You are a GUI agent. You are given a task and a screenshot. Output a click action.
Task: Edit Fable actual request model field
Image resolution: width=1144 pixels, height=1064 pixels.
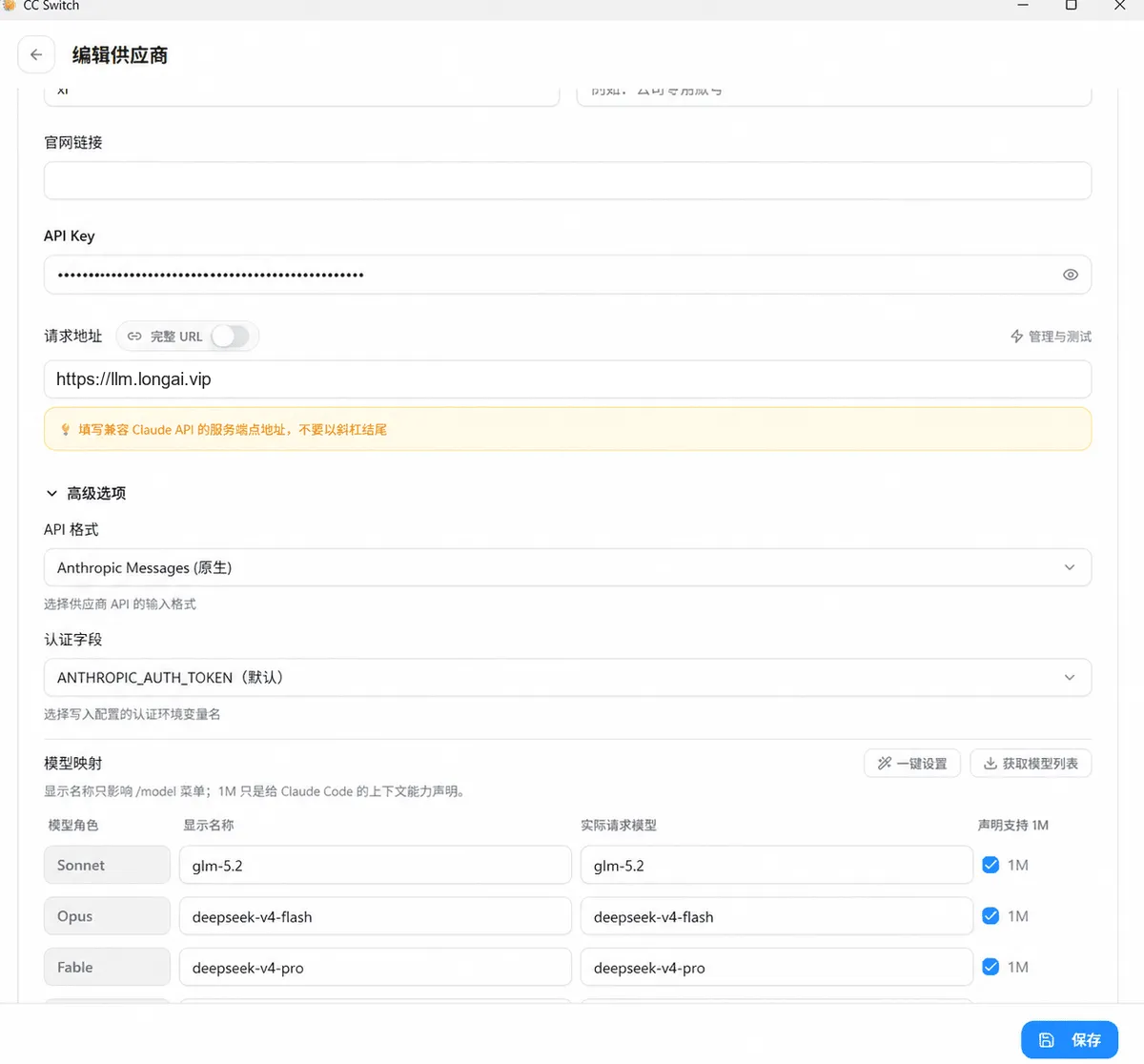[777, 968]
